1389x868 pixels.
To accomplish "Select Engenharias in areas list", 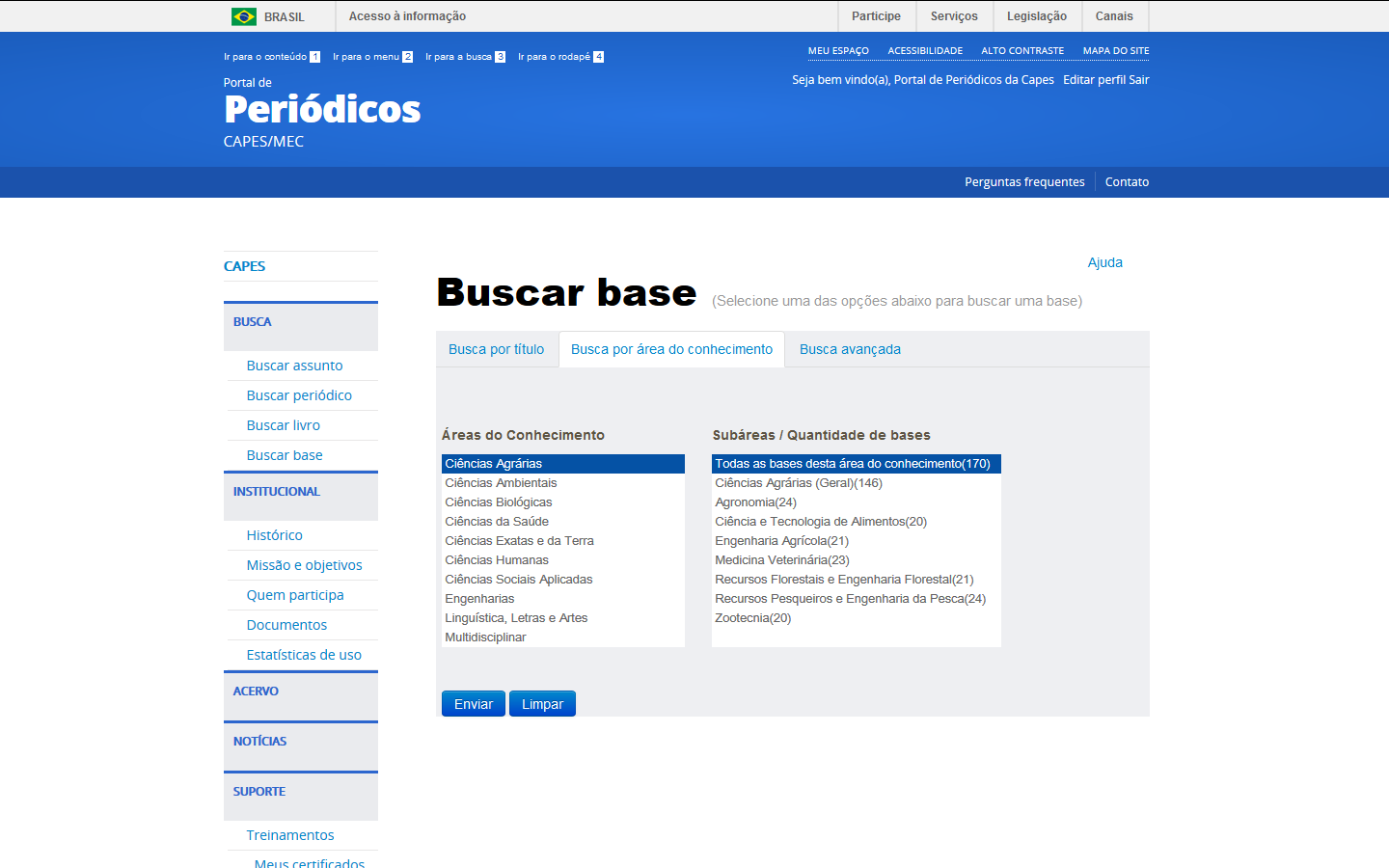I will (563, 599).
